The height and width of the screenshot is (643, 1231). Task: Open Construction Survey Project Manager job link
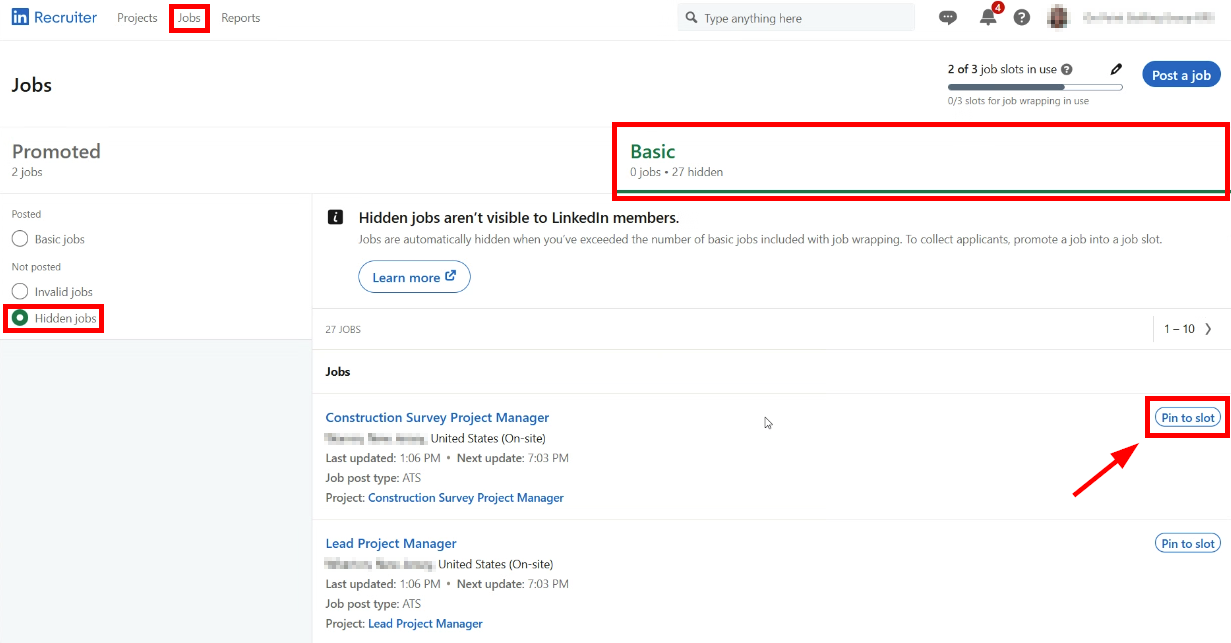click(x=437, y=418)
